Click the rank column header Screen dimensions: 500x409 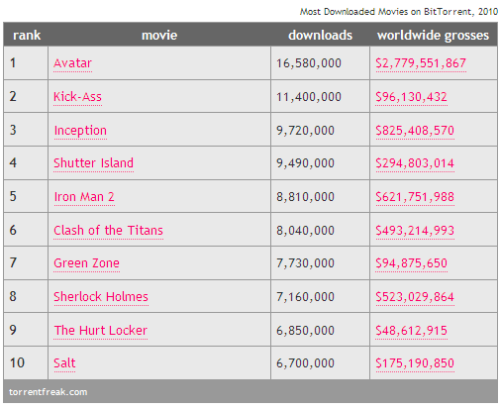point(27,35)
